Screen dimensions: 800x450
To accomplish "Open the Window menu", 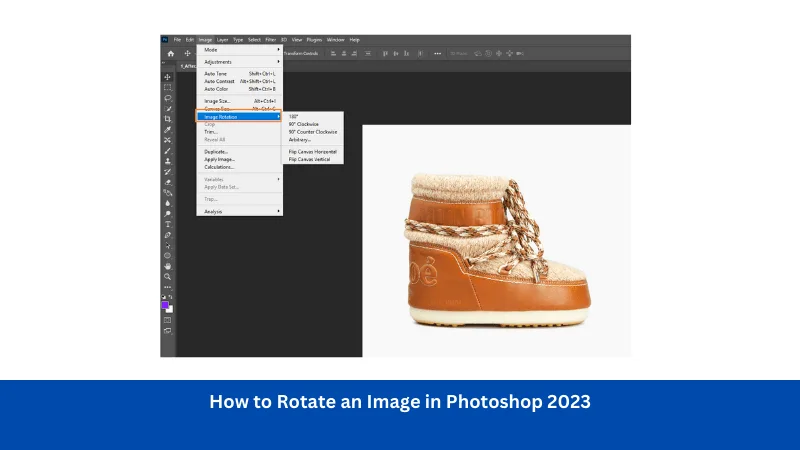I will click(x=335, y=40).
